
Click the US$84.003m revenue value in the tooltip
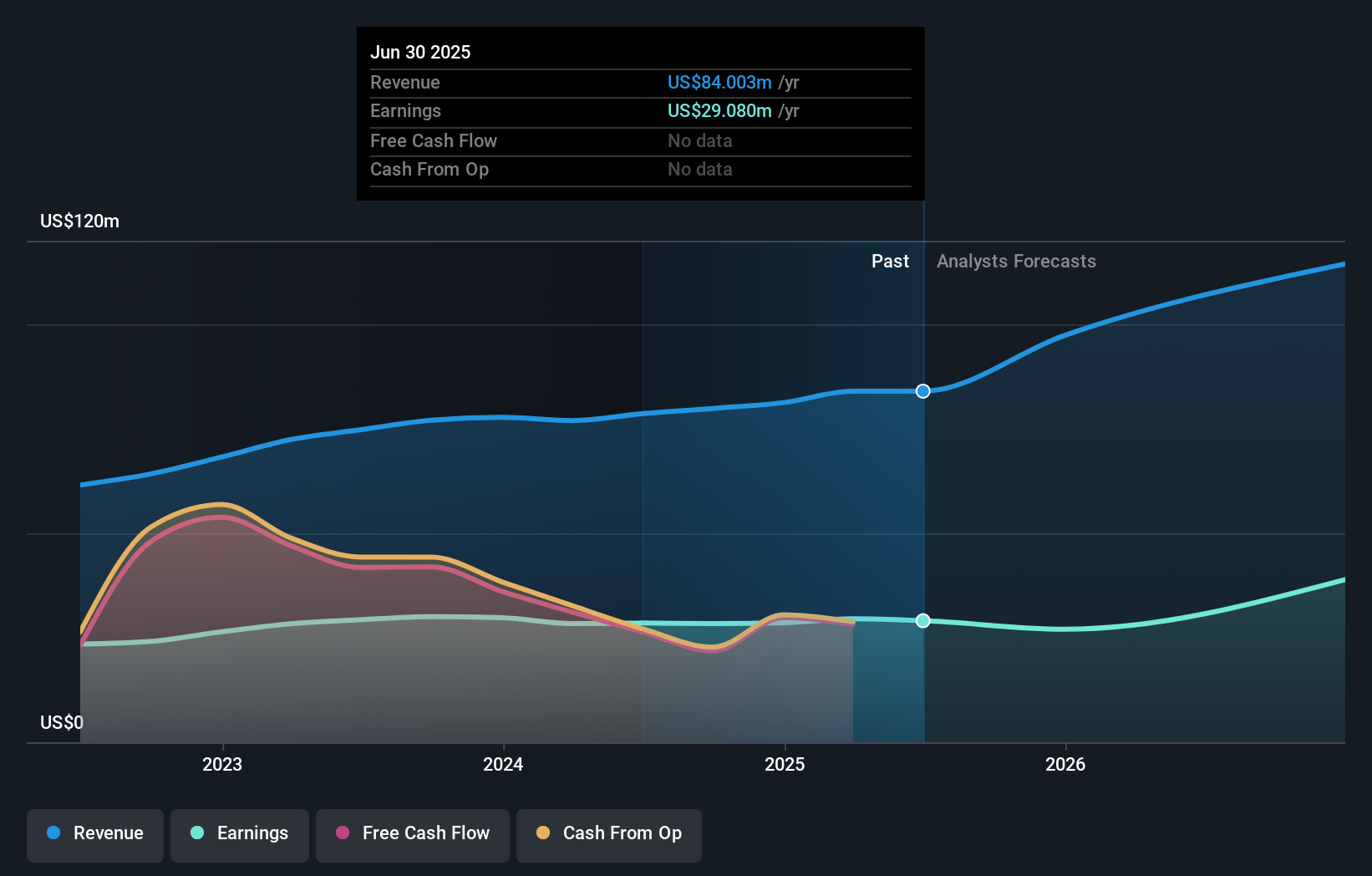coord(719,82)
